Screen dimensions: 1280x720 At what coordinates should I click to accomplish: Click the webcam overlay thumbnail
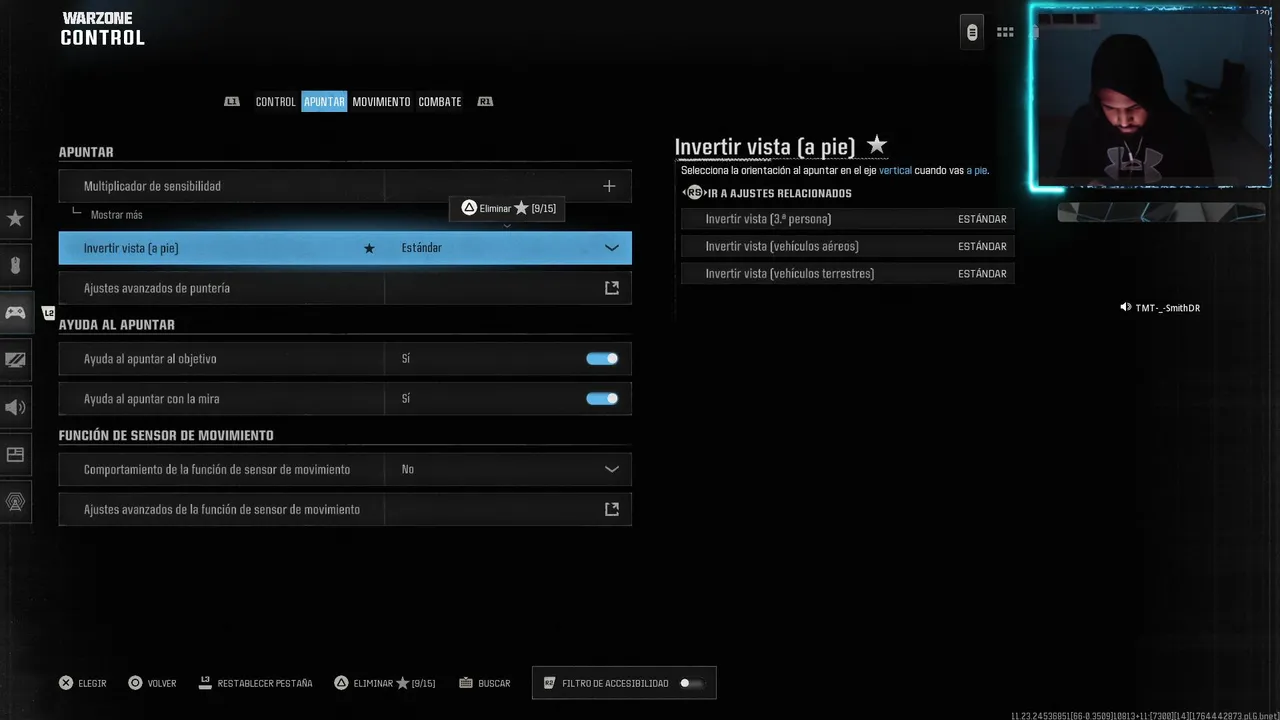[x=1151, y=97]
